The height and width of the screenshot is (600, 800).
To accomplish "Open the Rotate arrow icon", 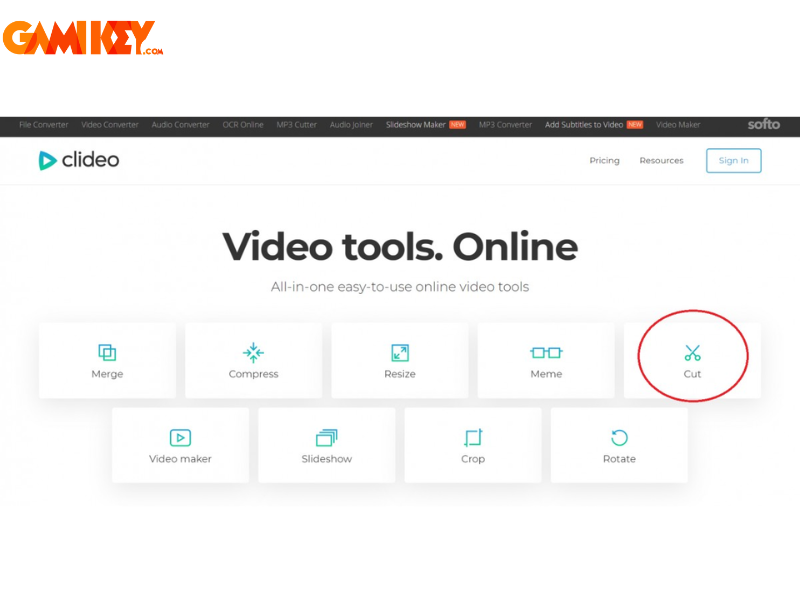I will coord(619,438).
